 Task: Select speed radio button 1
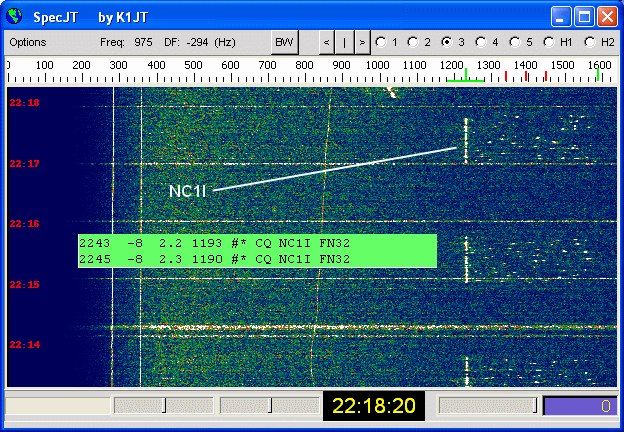pyautogui.click(x=381, y=42)
